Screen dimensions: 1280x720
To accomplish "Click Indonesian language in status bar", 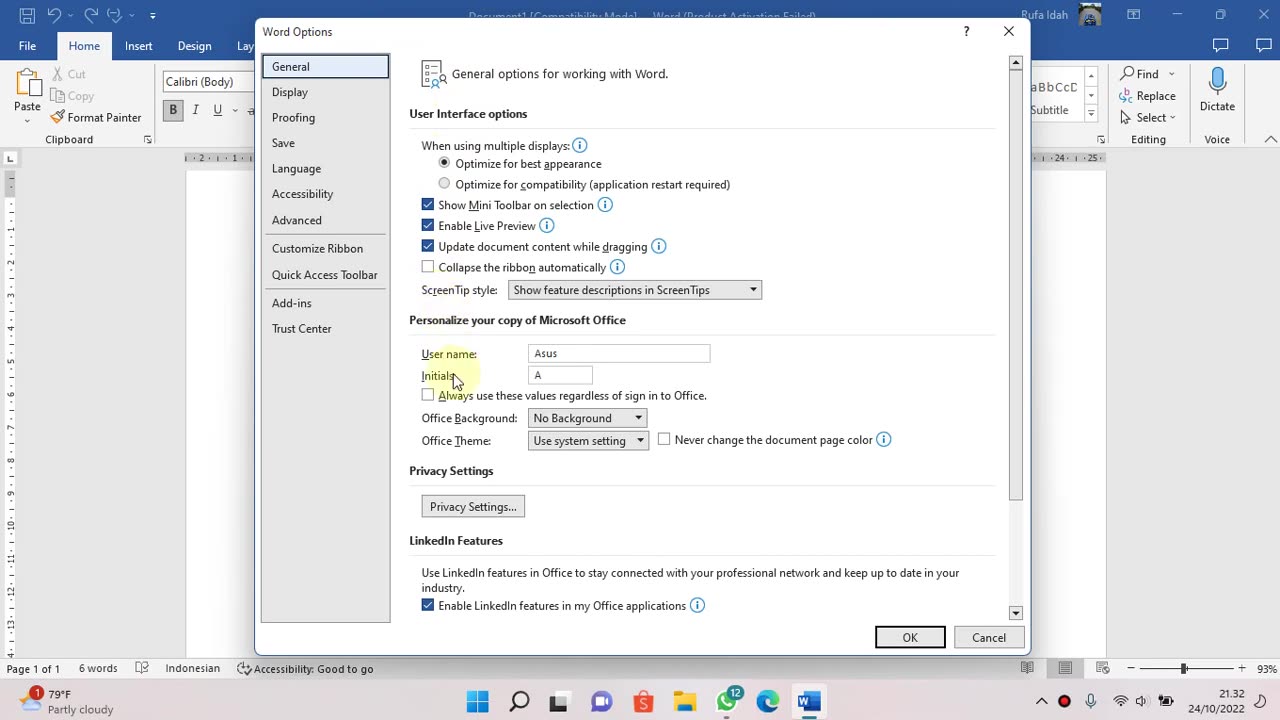I will [193, 668].
